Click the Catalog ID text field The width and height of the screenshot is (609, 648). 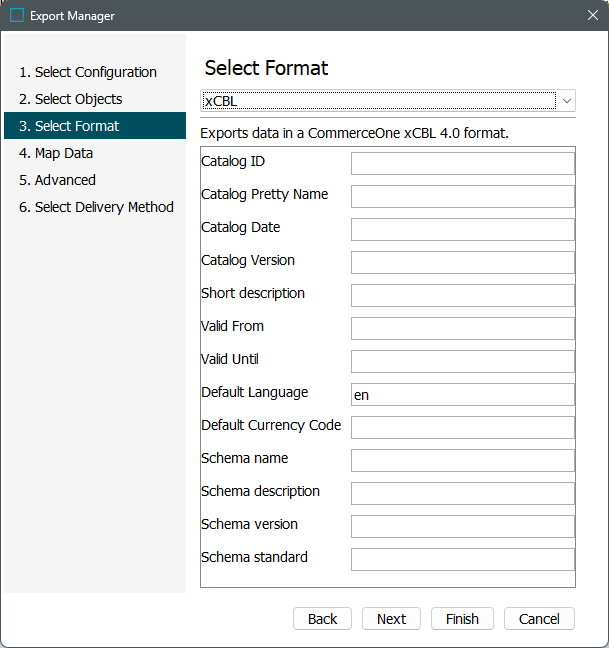462,164
